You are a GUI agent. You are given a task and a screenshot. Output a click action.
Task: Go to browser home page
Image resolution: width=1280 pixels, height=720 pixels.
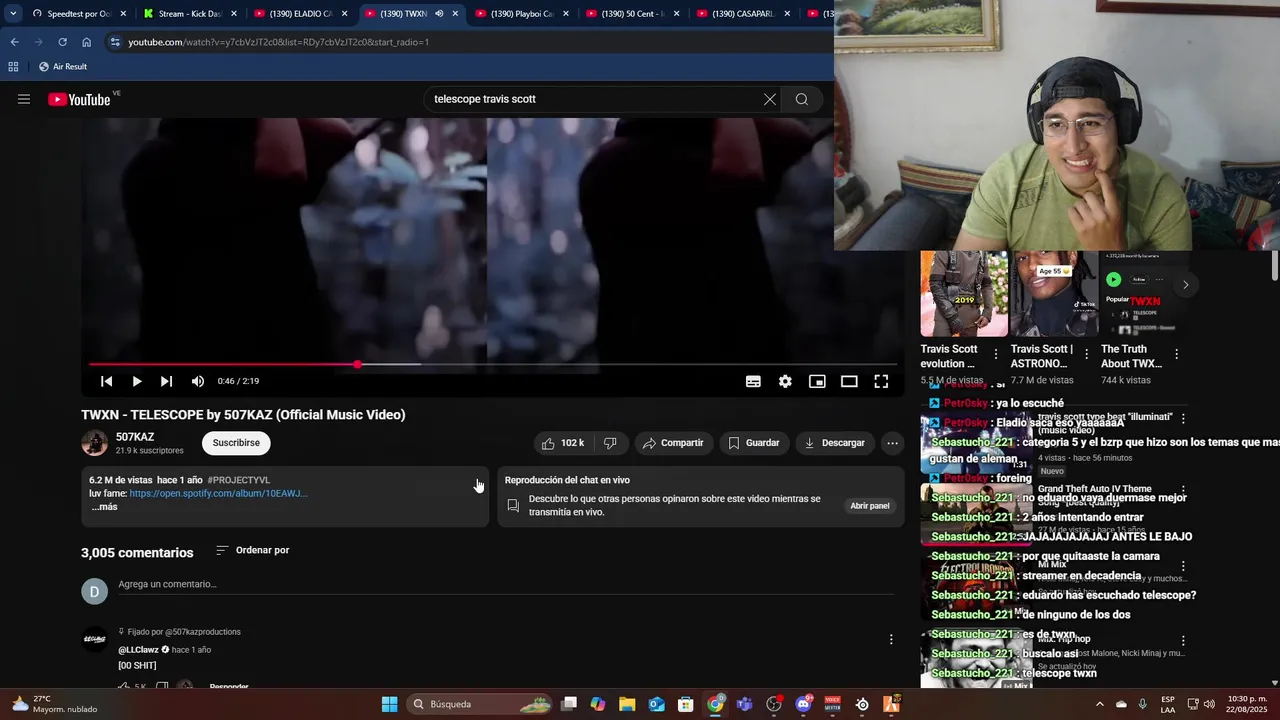86,42
